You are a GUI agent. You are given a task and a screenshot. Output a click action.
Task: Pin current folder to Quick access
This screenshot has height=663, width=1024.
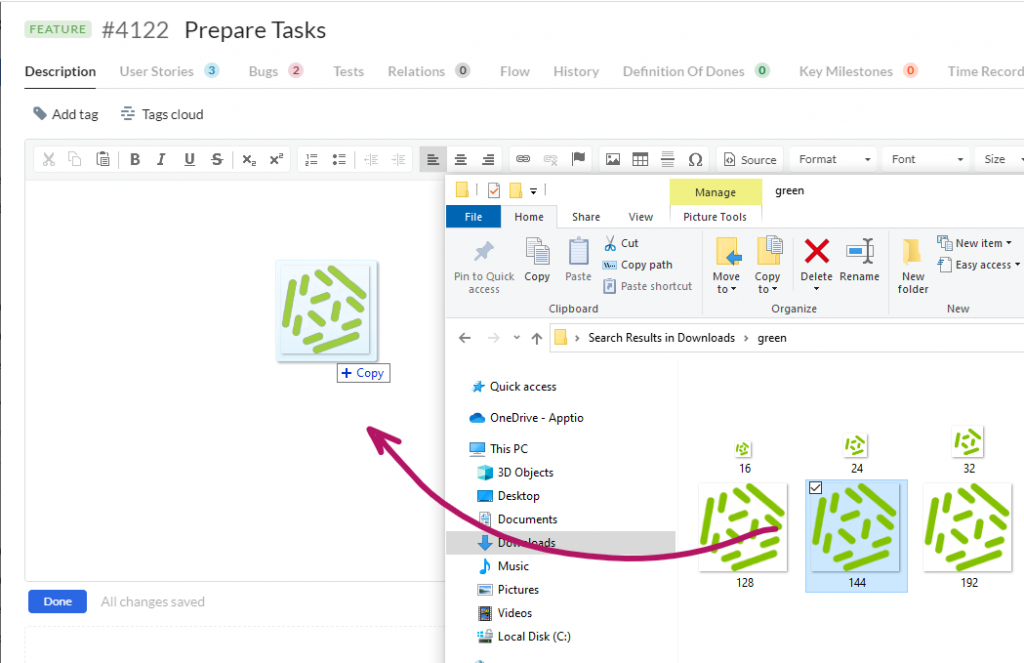coord(483,262)
